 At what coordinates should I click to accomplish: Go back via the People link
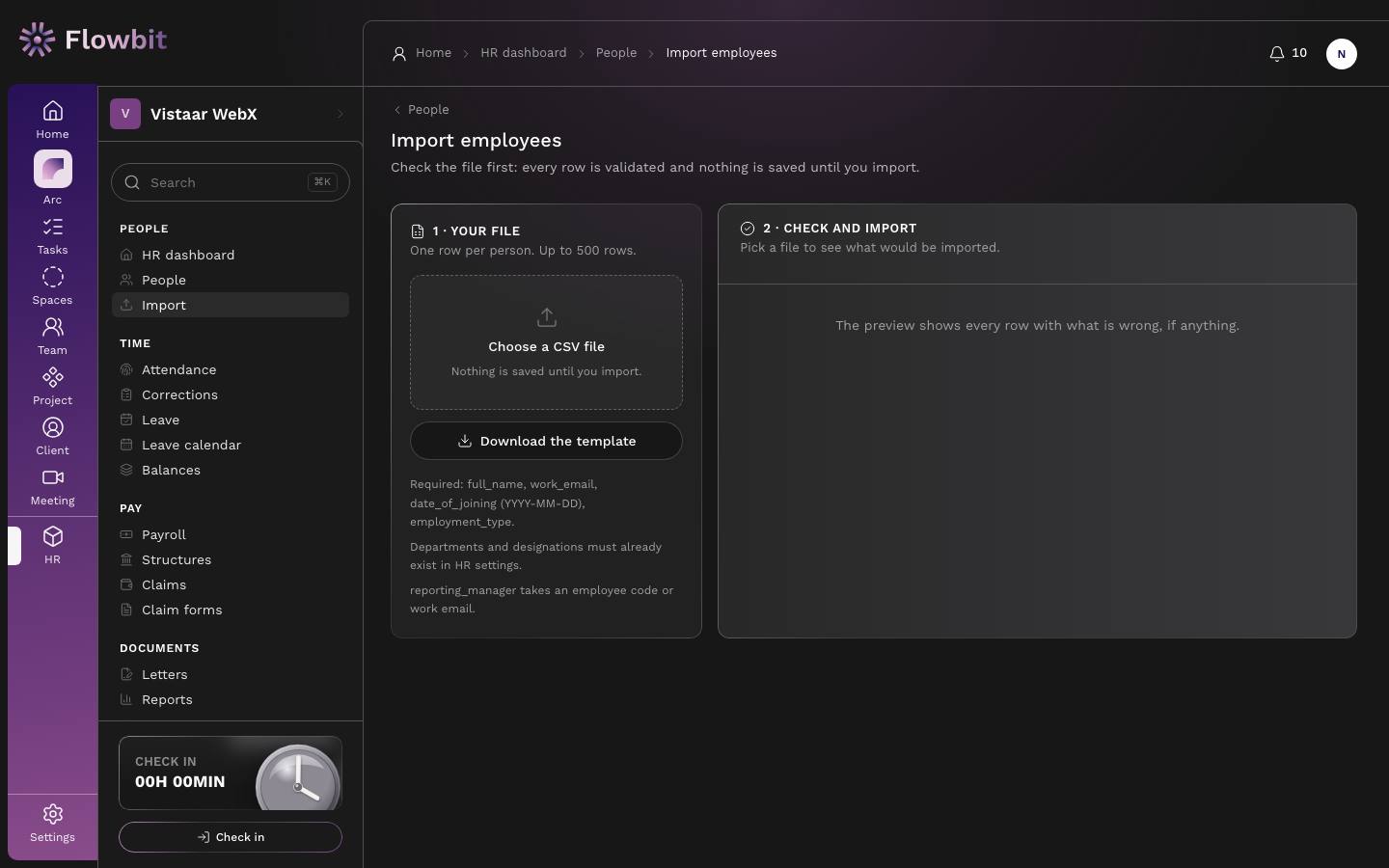[422, 110]
